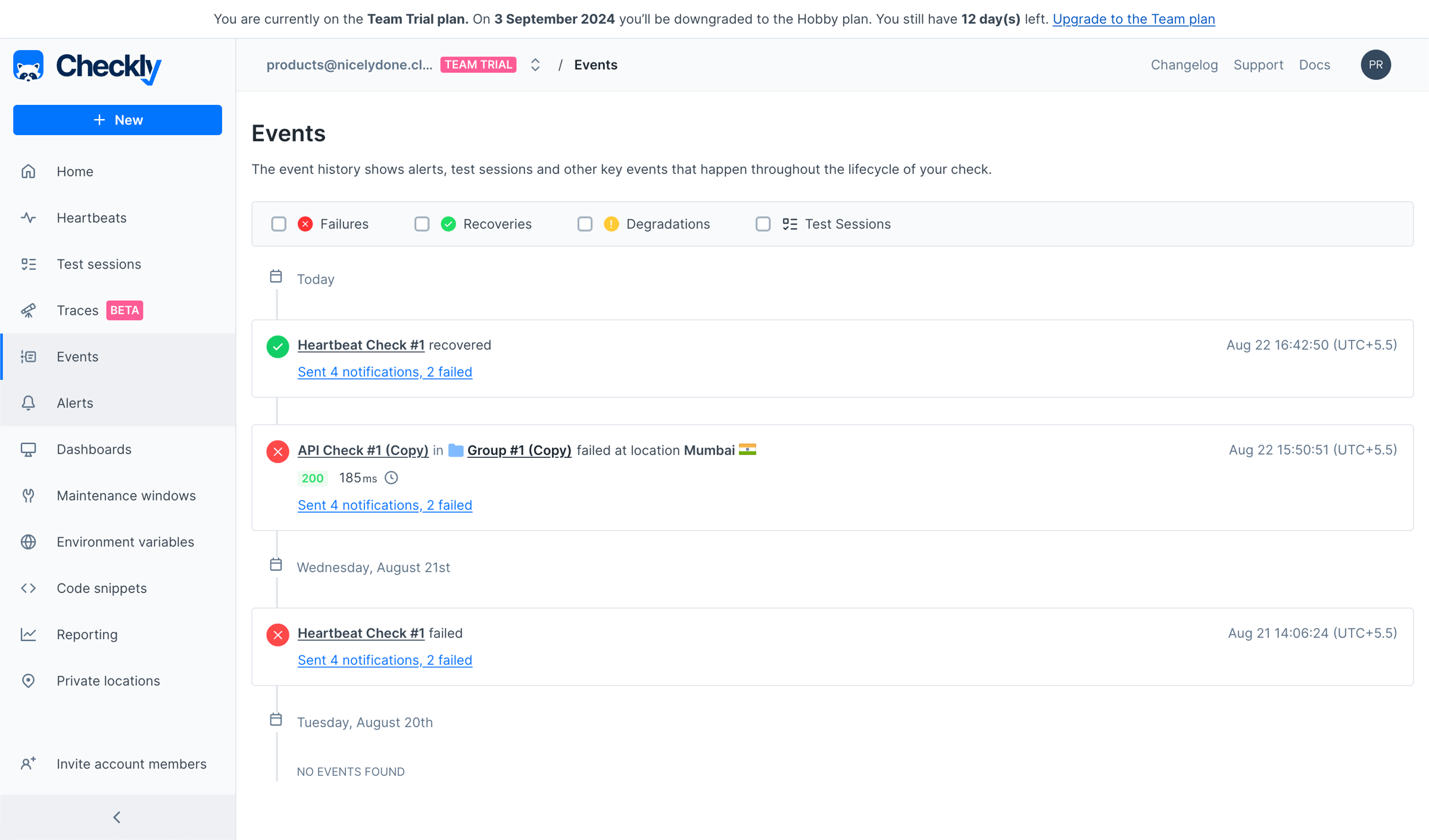The width and height of the screenshot is (1429, 840).
Task: Open the Support link
Action: [x=1258, y=65]
